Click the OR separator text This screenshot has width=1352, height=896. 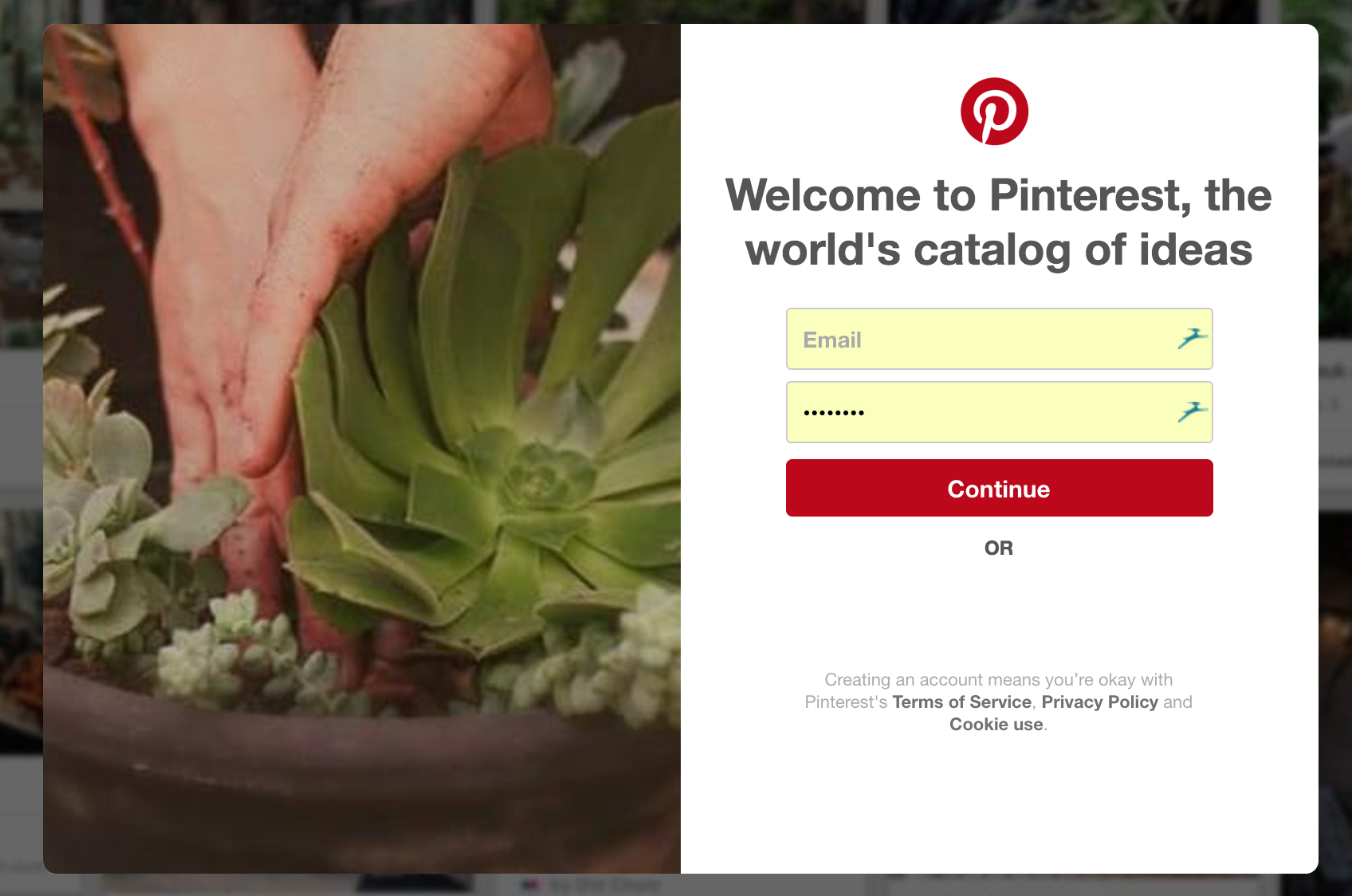coord(998,548)
